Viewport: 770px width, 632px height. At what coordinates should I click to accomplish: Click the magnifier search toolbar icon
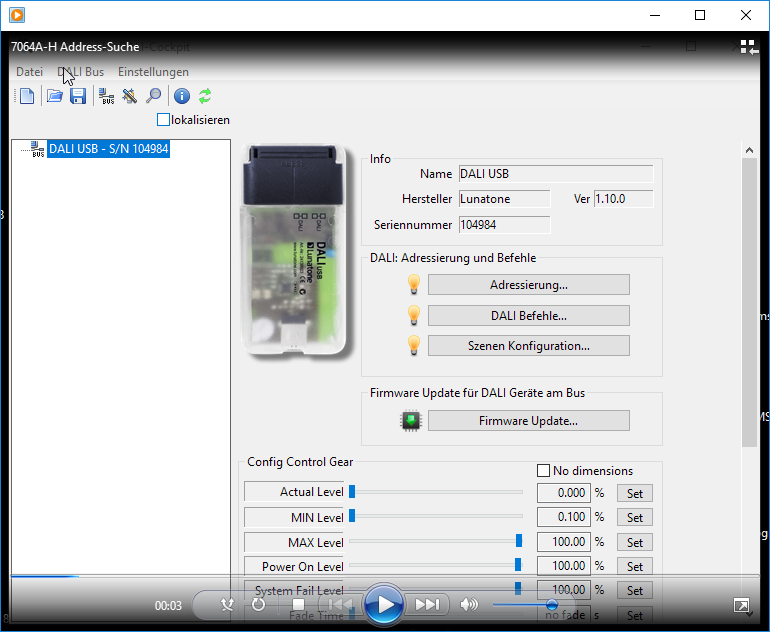click(153, 96)
